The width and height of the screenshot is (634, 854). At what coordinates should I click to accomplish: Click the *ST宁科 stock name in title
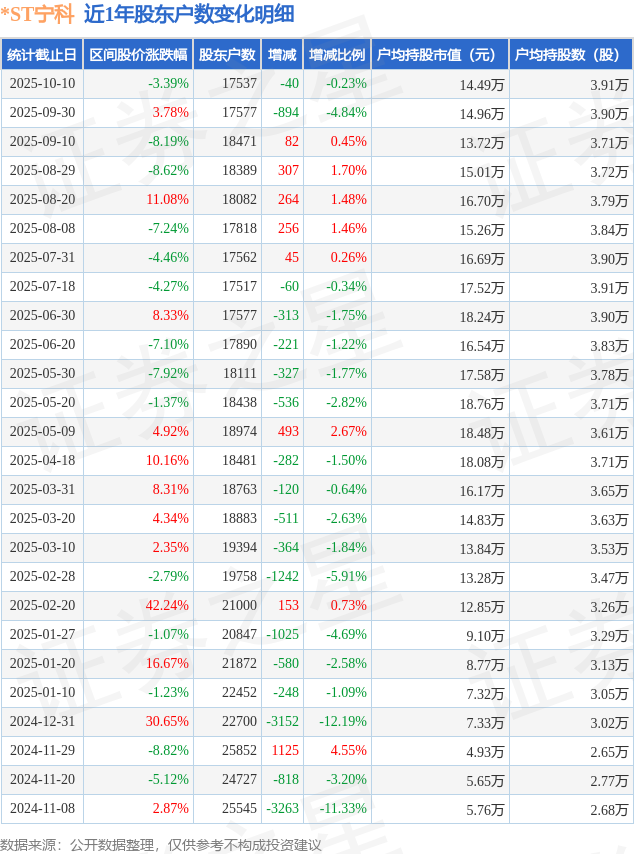click(x=38, y=14)
